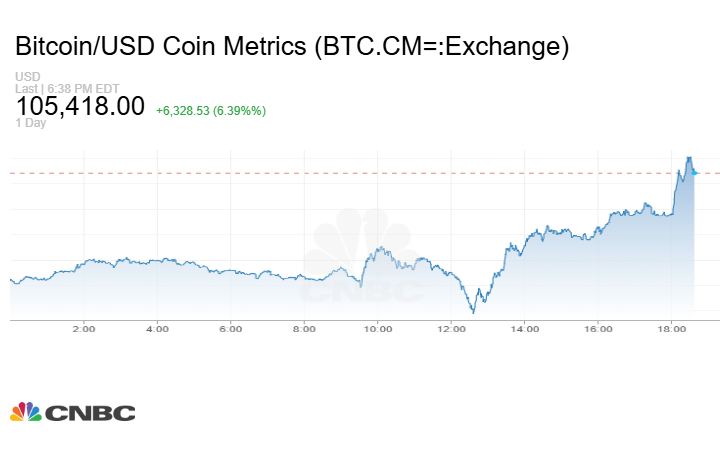This screenshot has height=450, width=720.
Task: Click the green +6,328.53 (6.39%) change
Action: pos(211,110)
